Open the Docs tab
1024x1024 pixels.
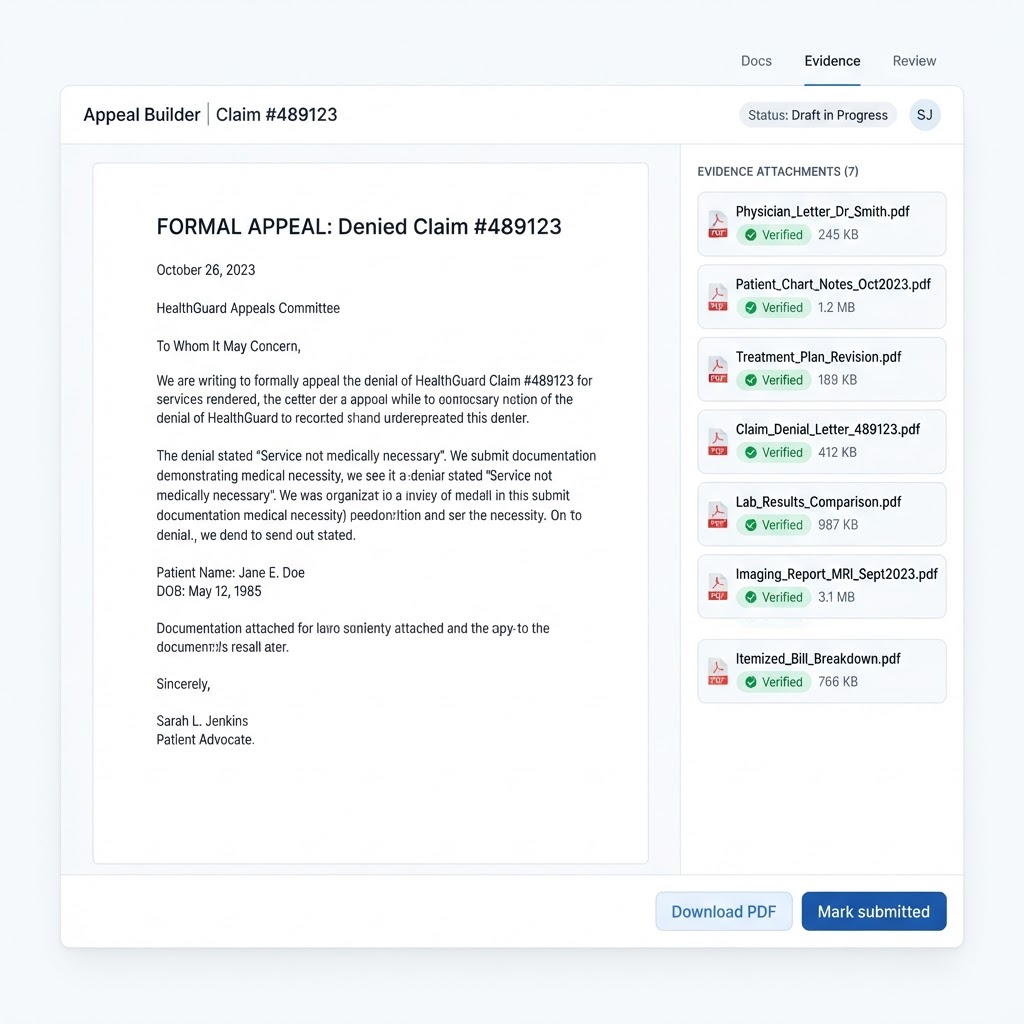pos(756,61)
